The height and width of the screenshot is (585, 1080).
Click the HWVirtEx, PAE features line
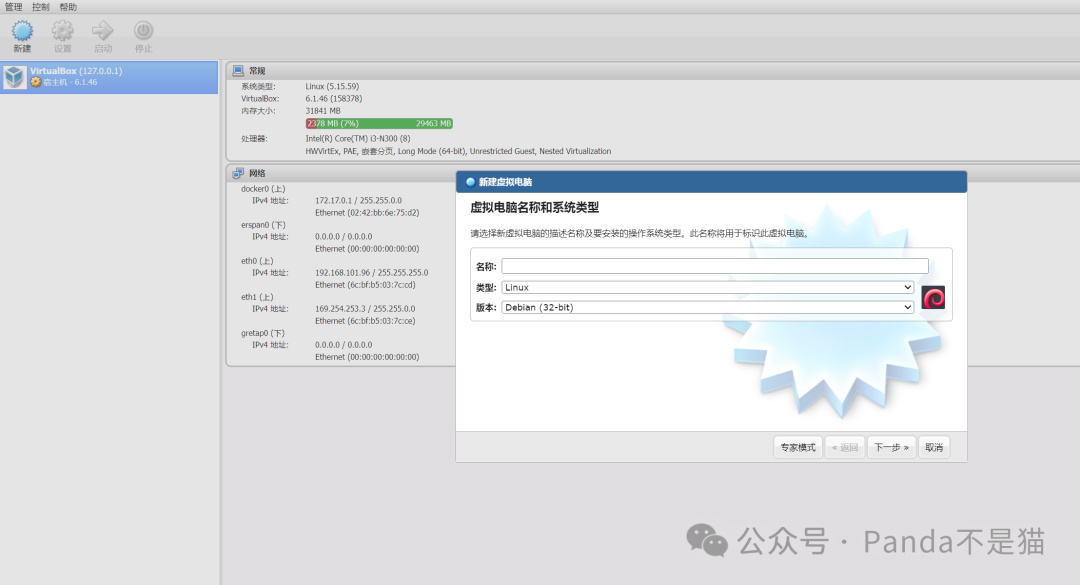(x=458, y=151)
